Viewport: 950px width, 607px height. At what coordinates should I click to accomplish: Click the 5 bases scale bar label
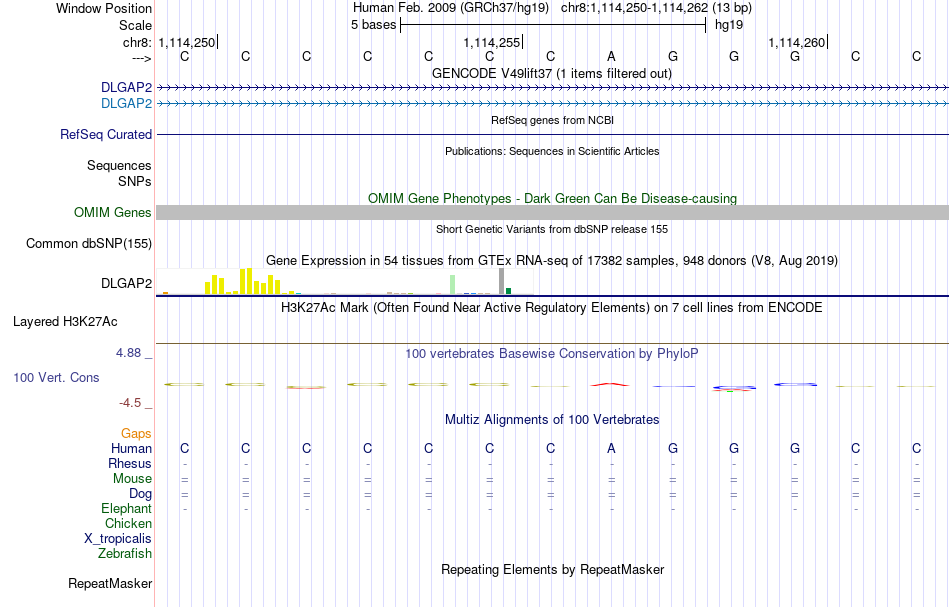373,25
